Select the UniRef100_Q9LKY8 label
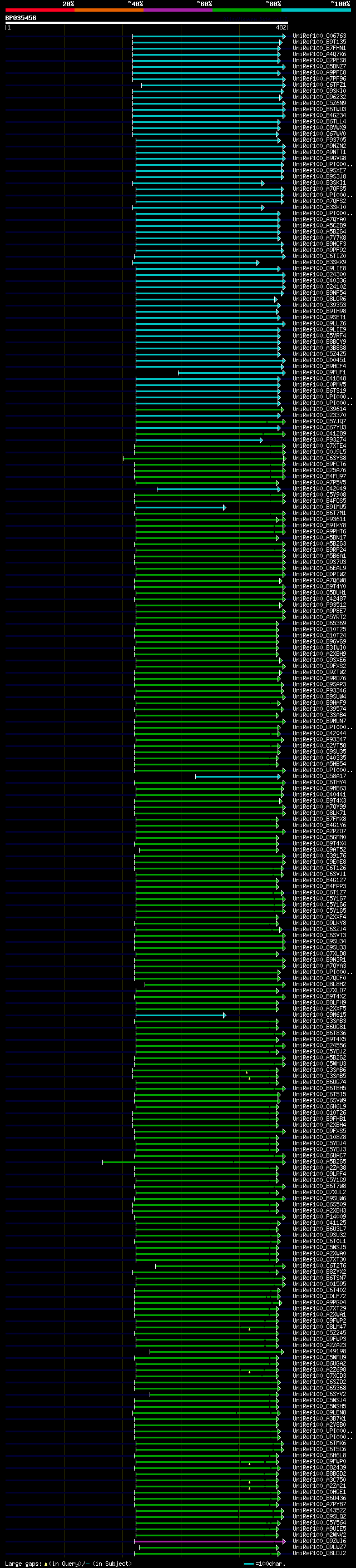356x1568 pixels. point(319,923)
